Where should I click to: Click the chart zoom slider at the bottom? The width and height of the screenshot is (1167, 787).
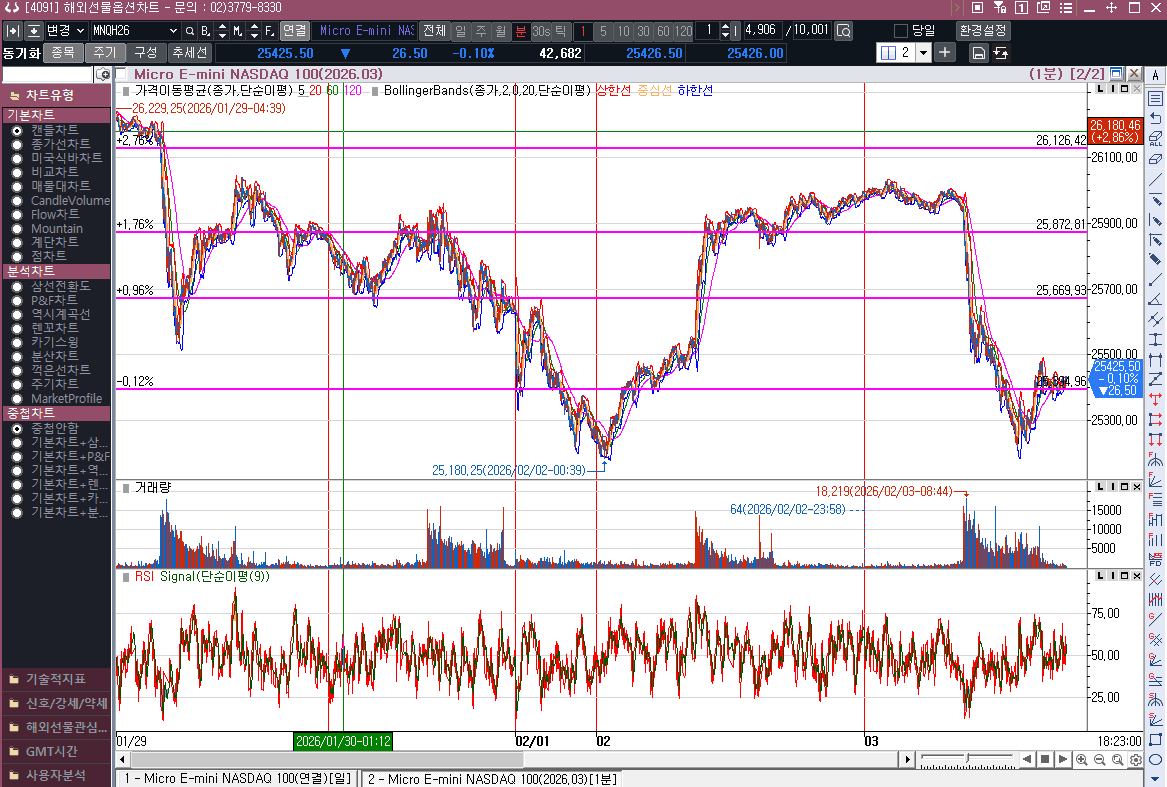tap(966, 759)
